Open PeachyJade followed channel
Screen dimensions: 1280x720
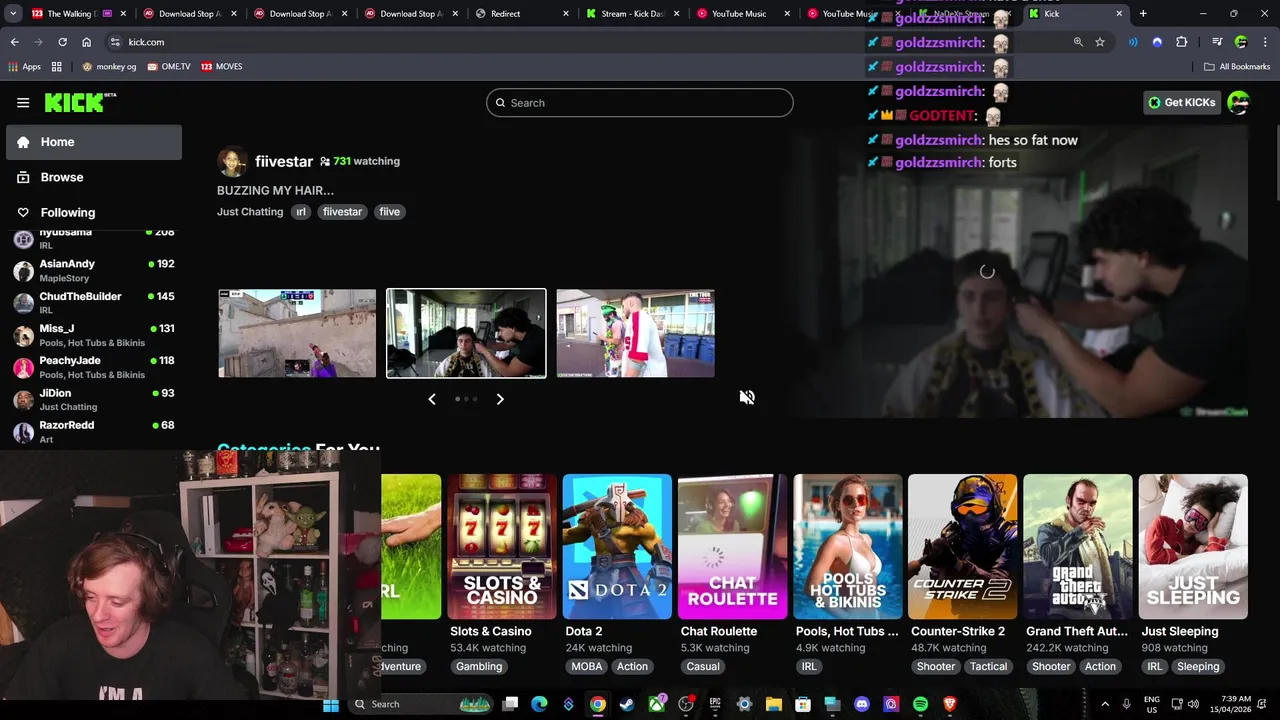click(x=94, y=367)
